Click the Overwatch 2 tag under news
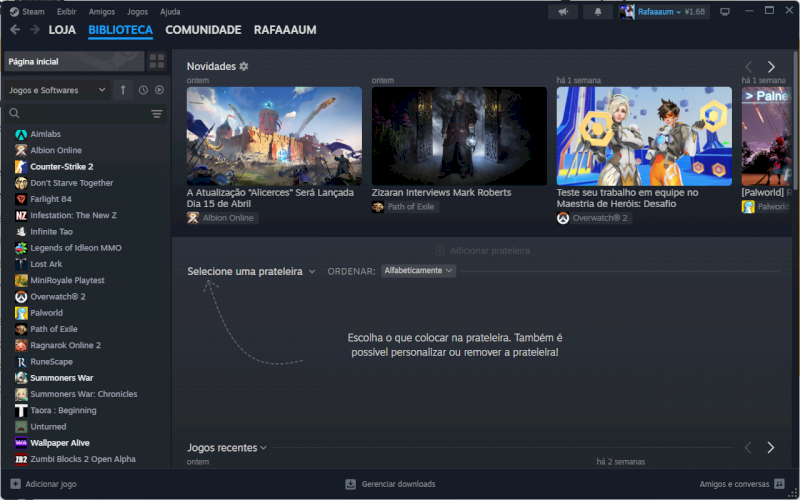The image size is (800, 500). 594,218
